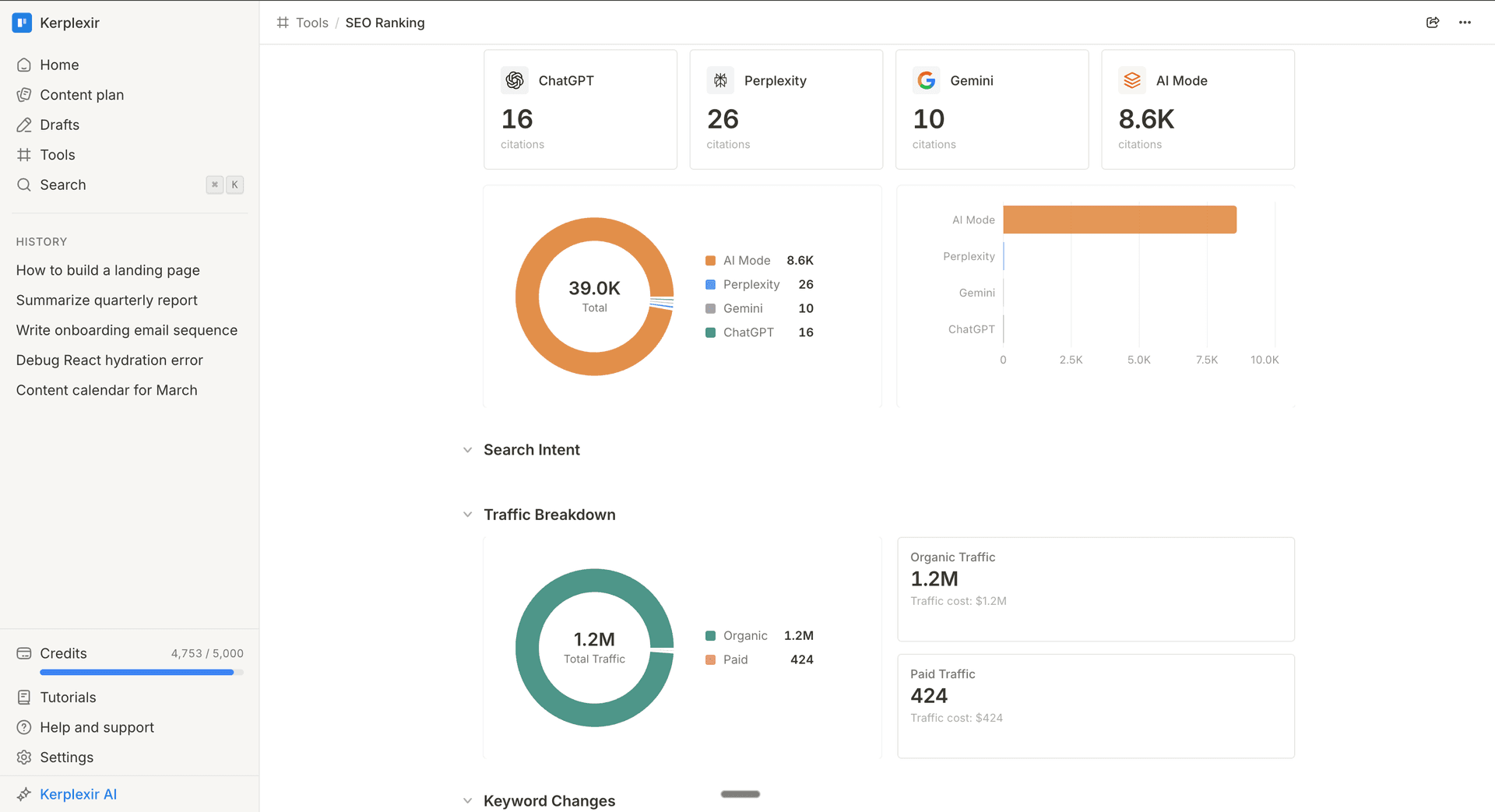Open the share icon in the top bar
1495x812 pixels.
(1433, 23)
